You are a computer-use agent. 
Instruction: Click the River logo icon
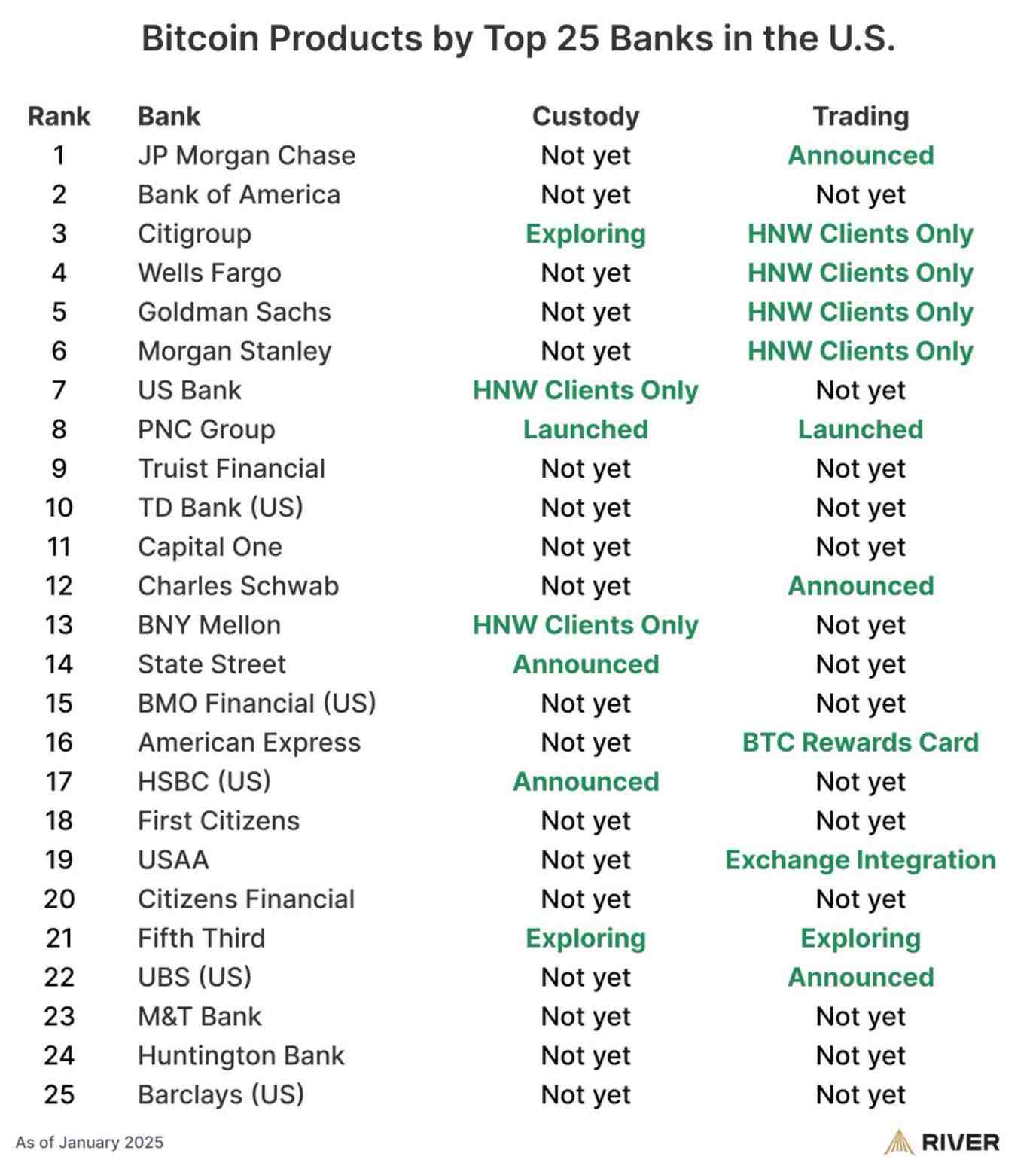899,1143
